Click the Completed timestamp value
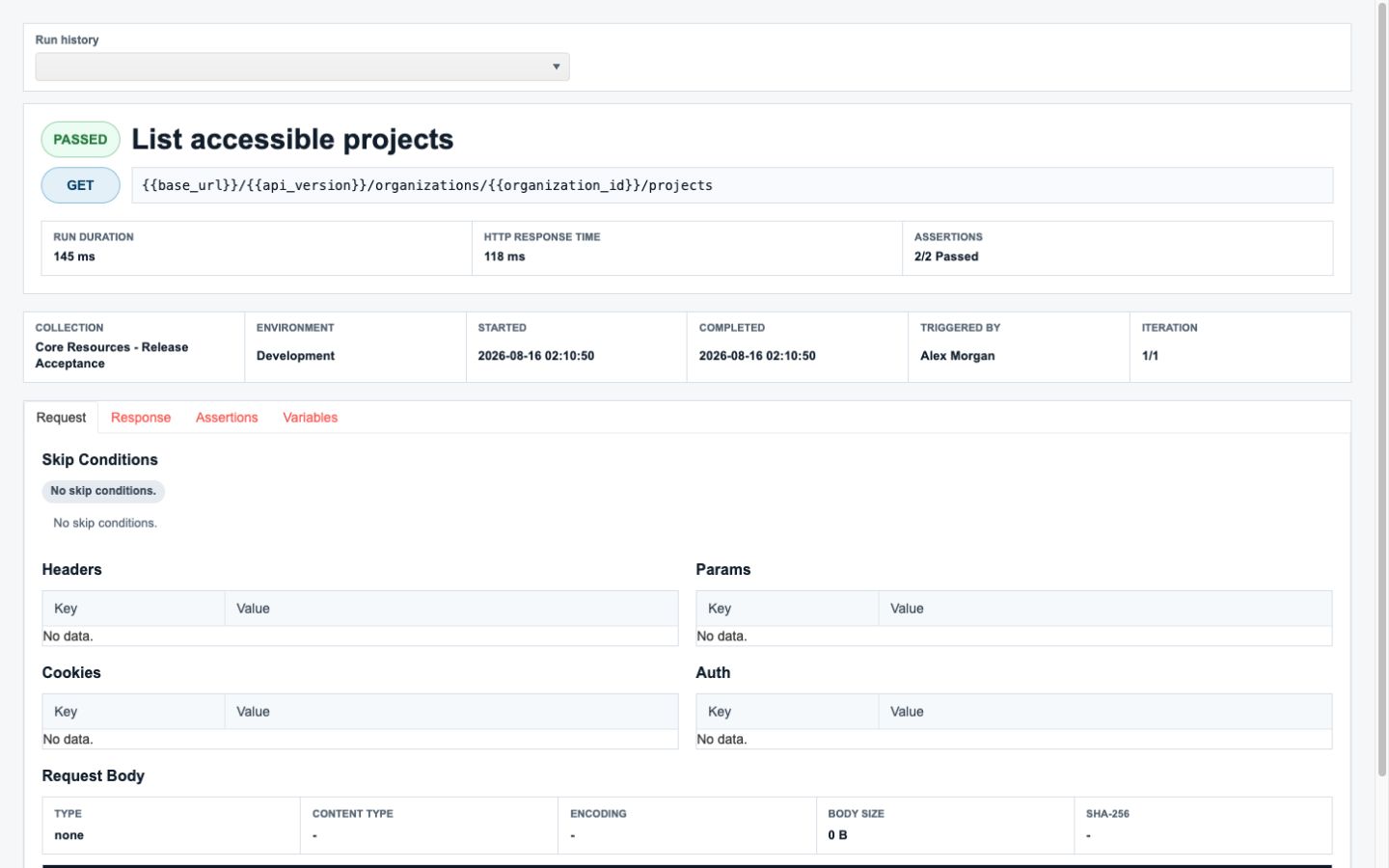Screen dimensions: 1389x868 (757, 356)
